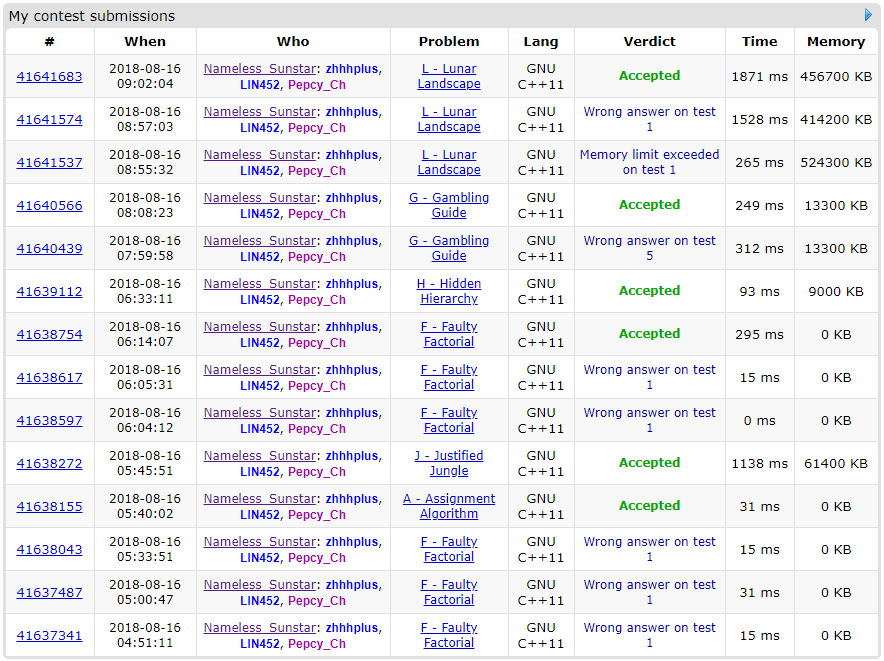Select the 1871 ms time cell
This screenshot has height=661, width=884.
pos(759,77)
